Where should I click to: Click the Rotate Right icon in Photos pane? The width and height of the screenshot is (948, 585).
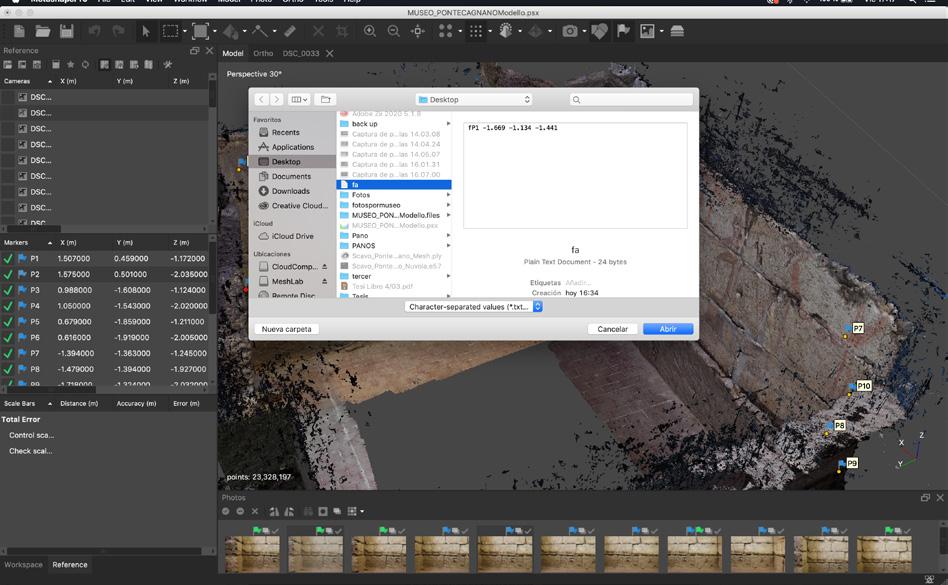click(x=289, y=511)
